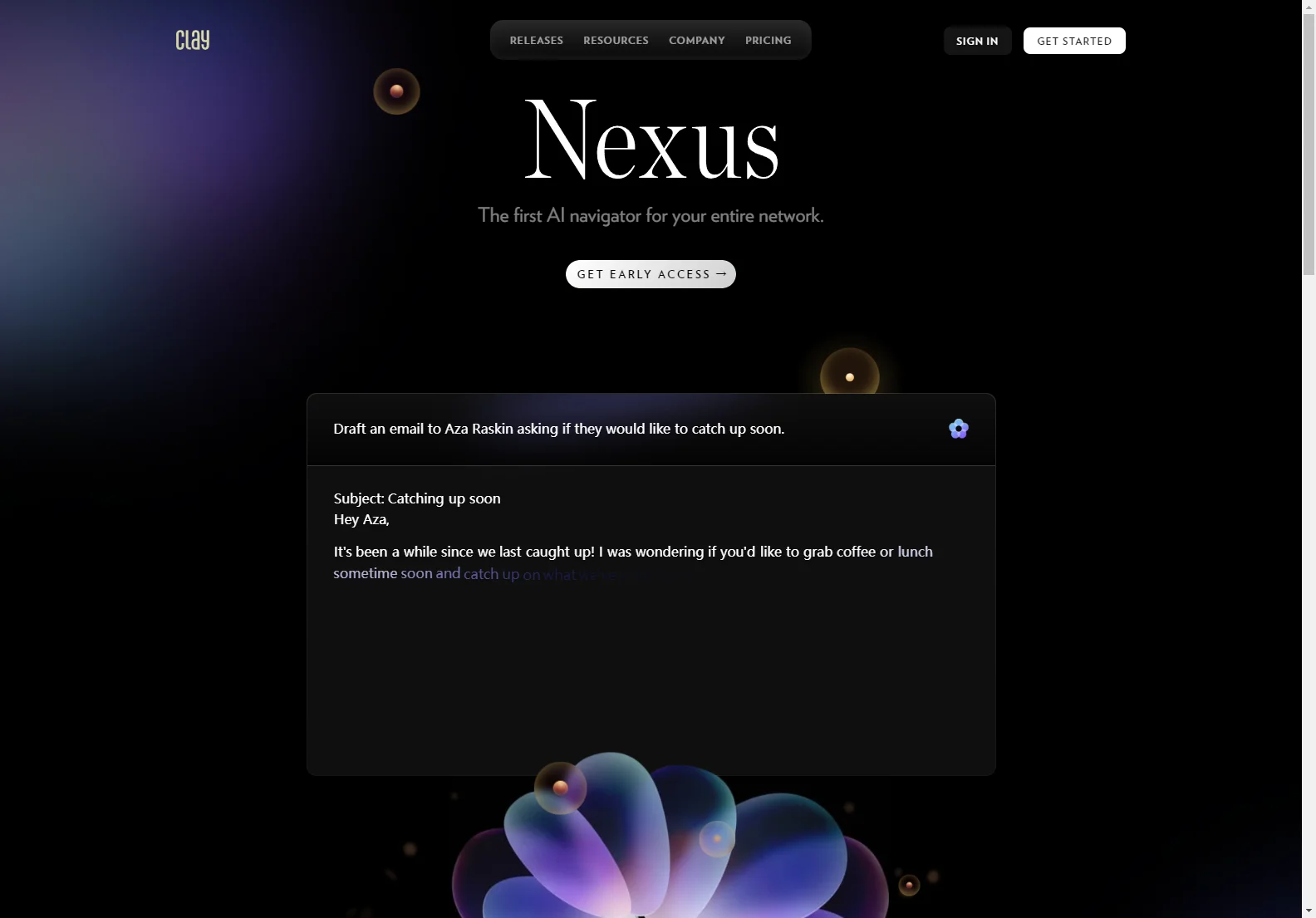
Task: Click the Nexus flower icon in prompt bar
Action: (x=959, y=429)
